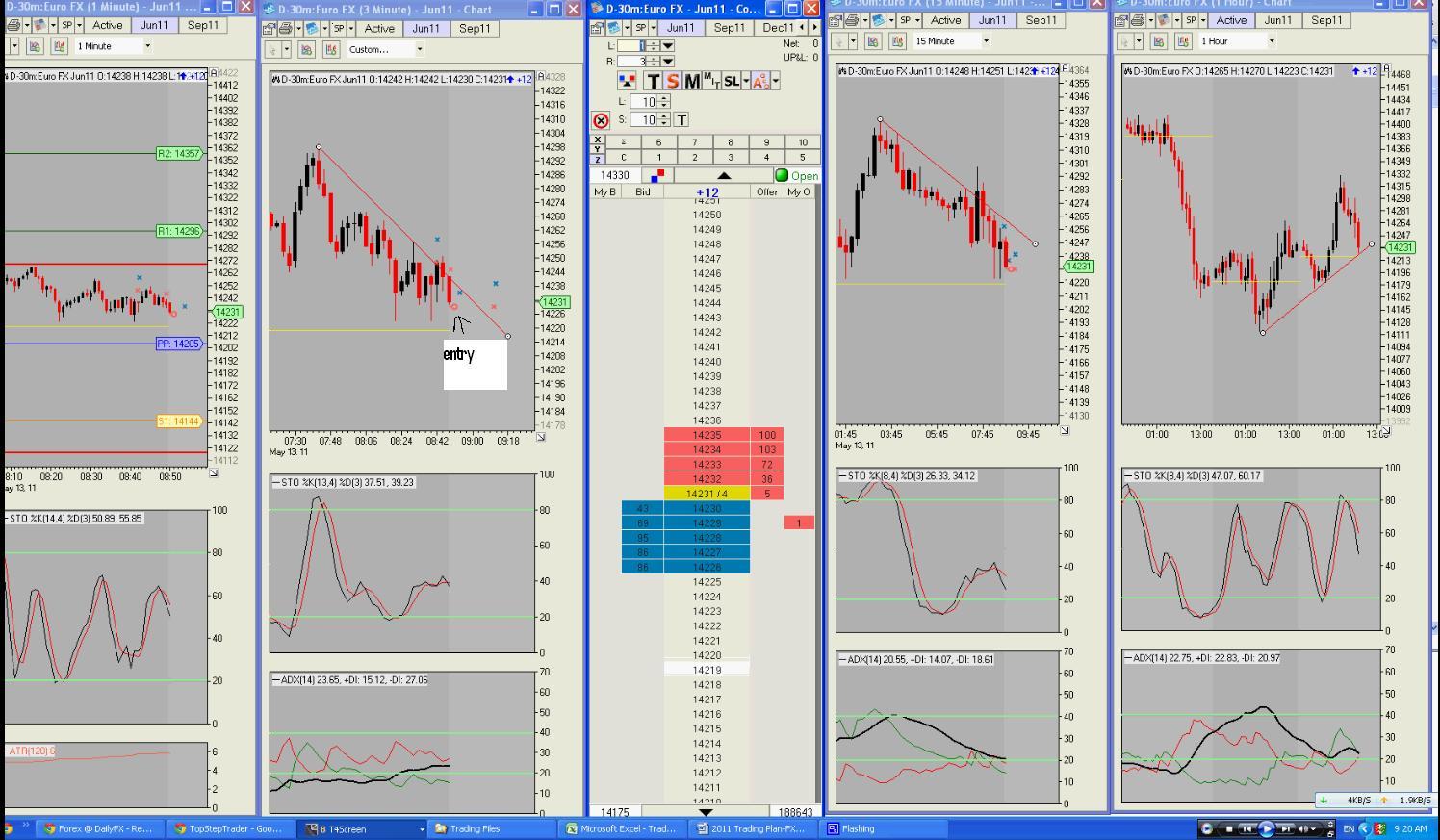Select Jun11 tab in the 1 Hour chart
The height and width of the screenshot is (840, 1440).
click(x=1277, y=20)
